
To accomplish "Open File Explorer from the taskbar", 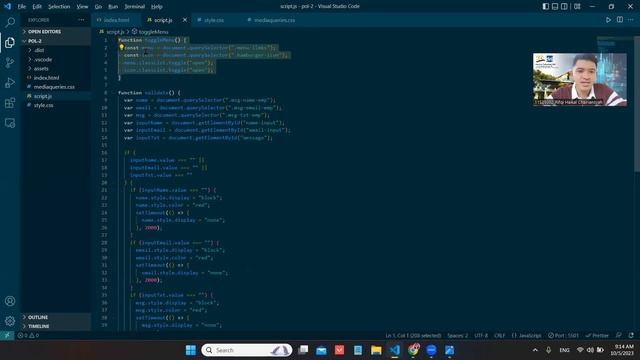I will (376, 350).
